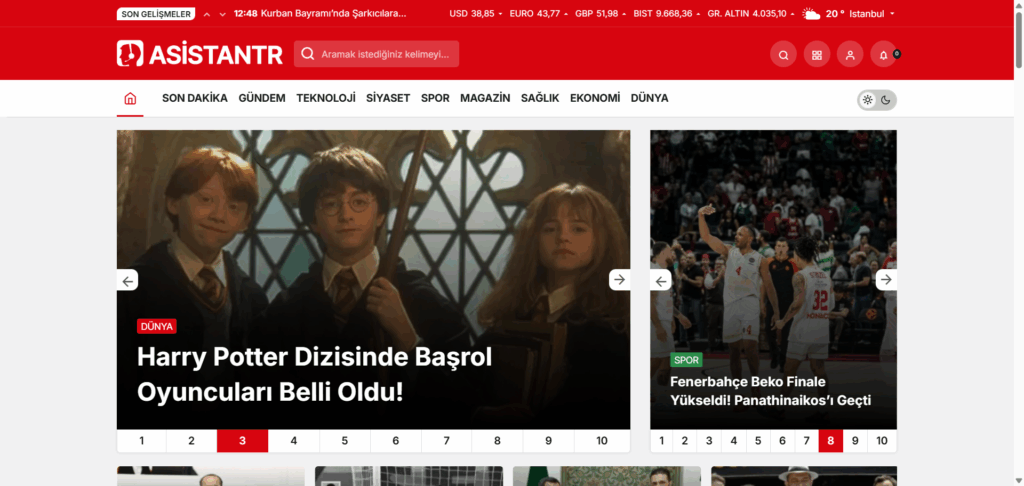Expand the Istanbul city dropdown
This screenshot has height=486, width=1024.
click(x=872, y=14)
